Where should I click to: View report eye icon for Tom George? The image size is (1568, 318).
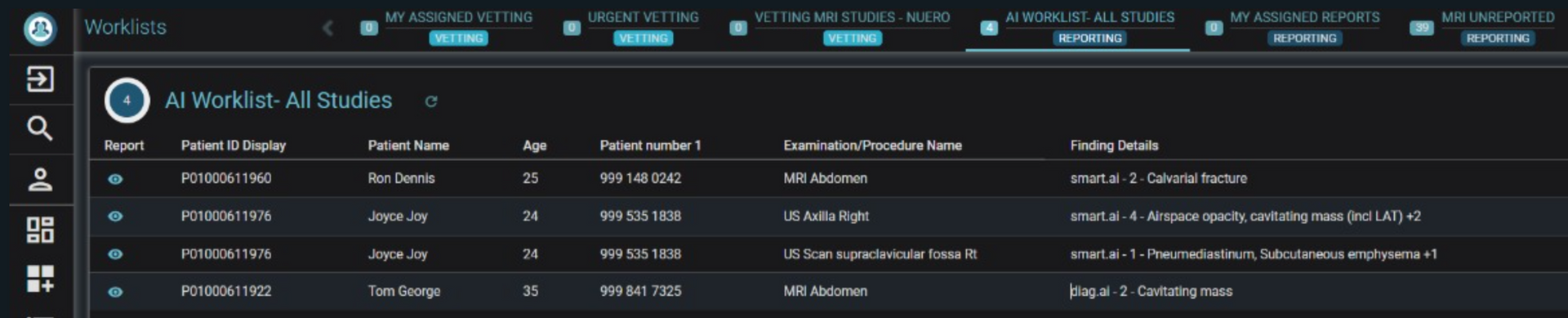115,292
